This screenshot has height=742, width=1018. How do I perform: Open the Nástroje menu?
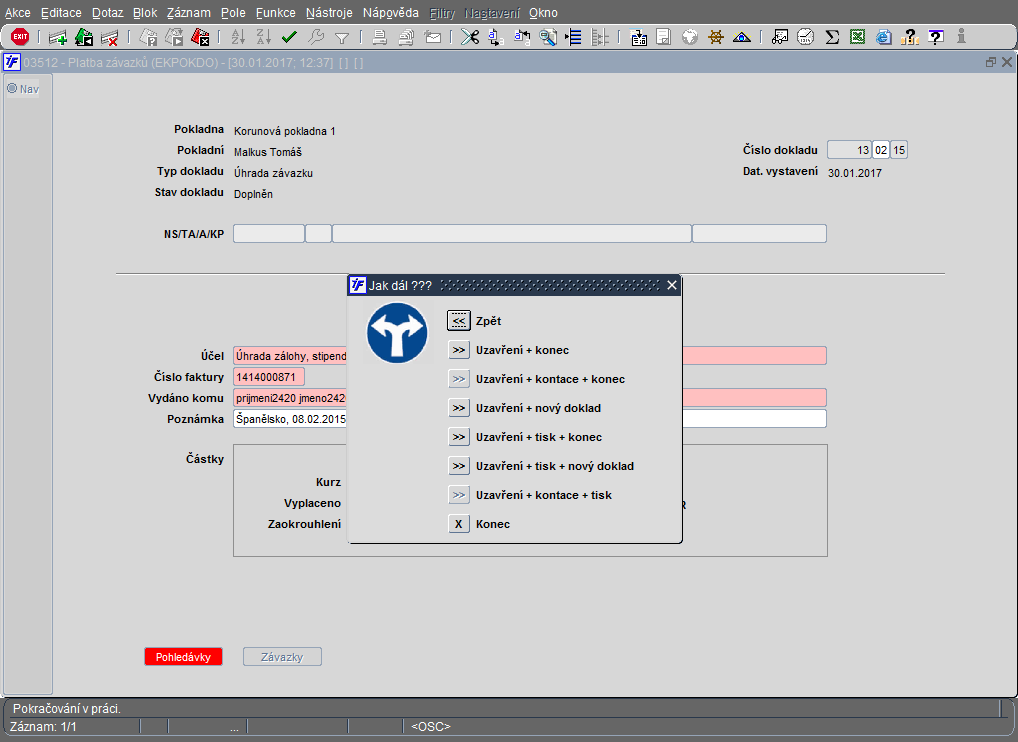pos(329,12)
